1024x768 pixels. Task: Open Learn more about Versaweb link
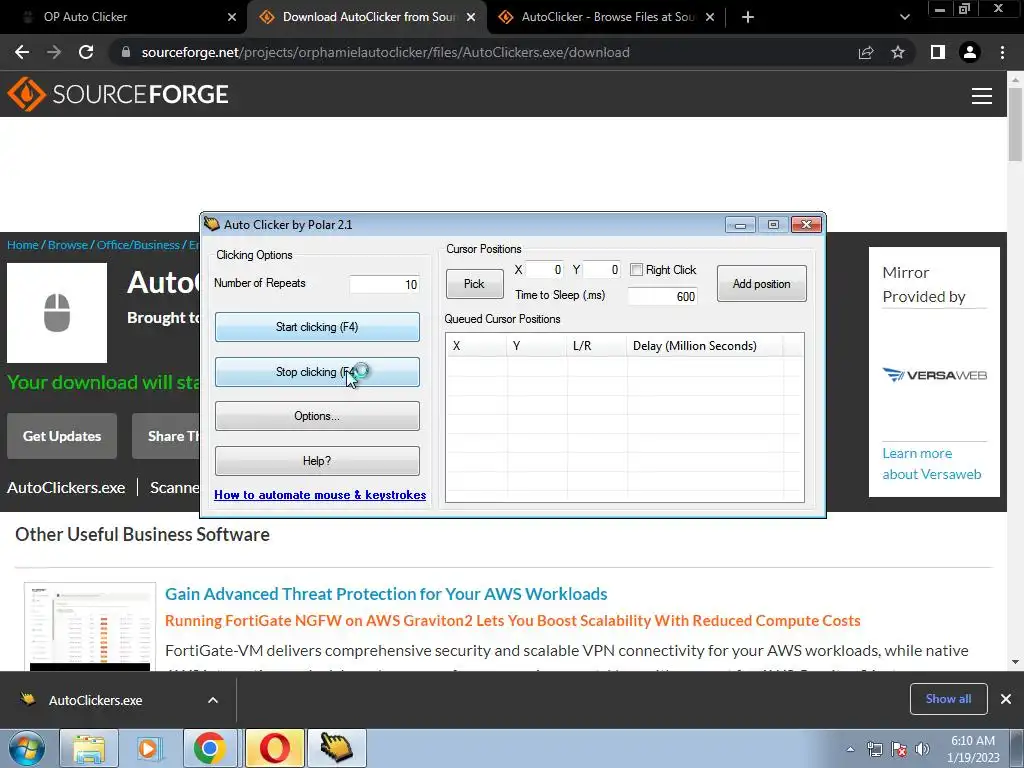(x=932, y=464)
